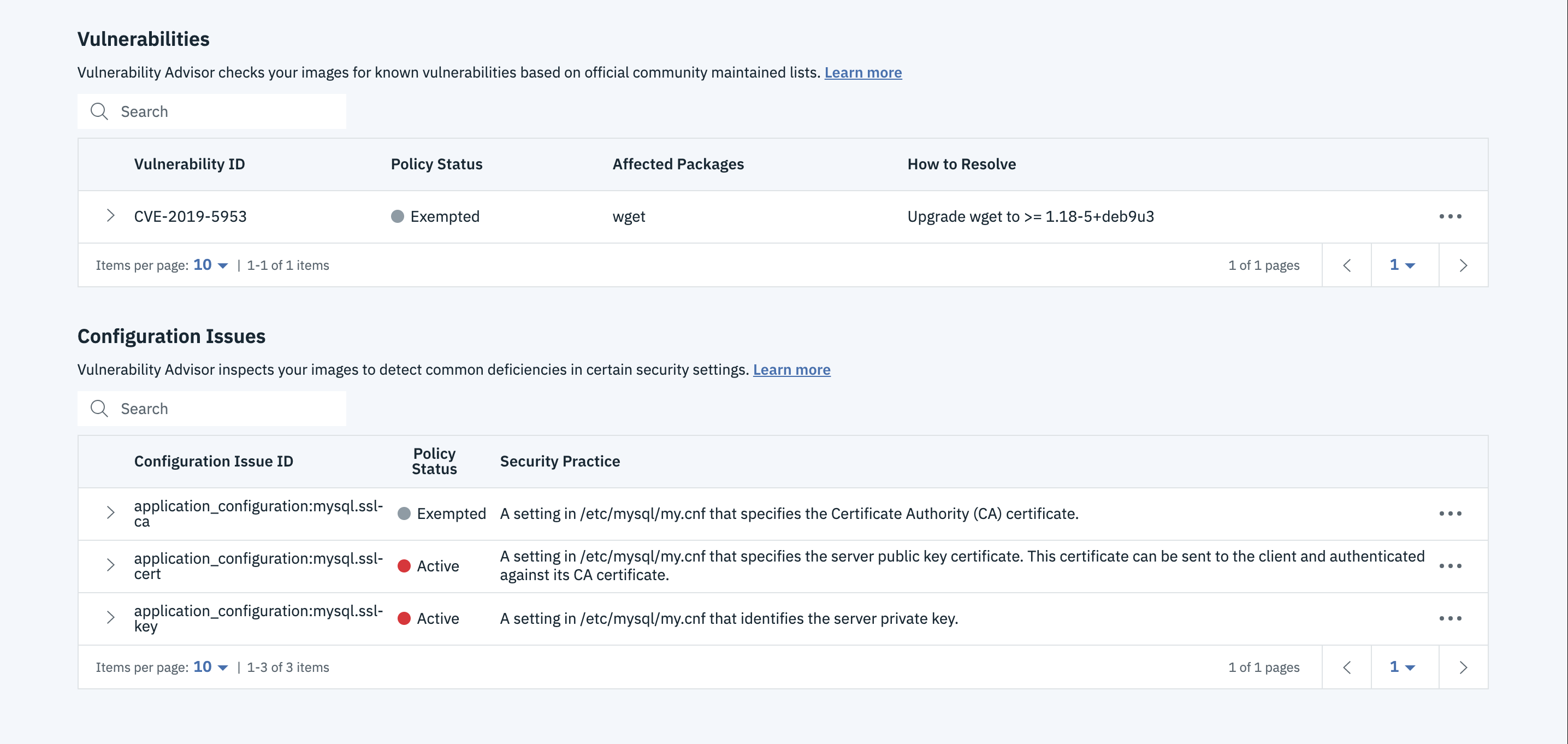Focus the Vulnerabilities search field
1568x744 pixels.
(212, 111)
